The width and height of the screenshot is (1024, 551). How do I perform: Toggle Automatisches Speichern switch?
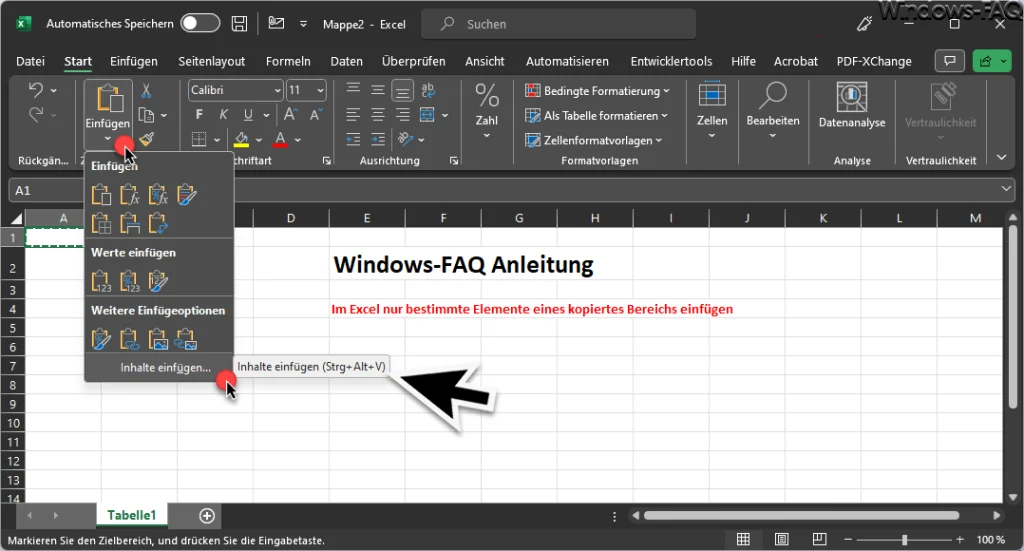tap(200, 24)
